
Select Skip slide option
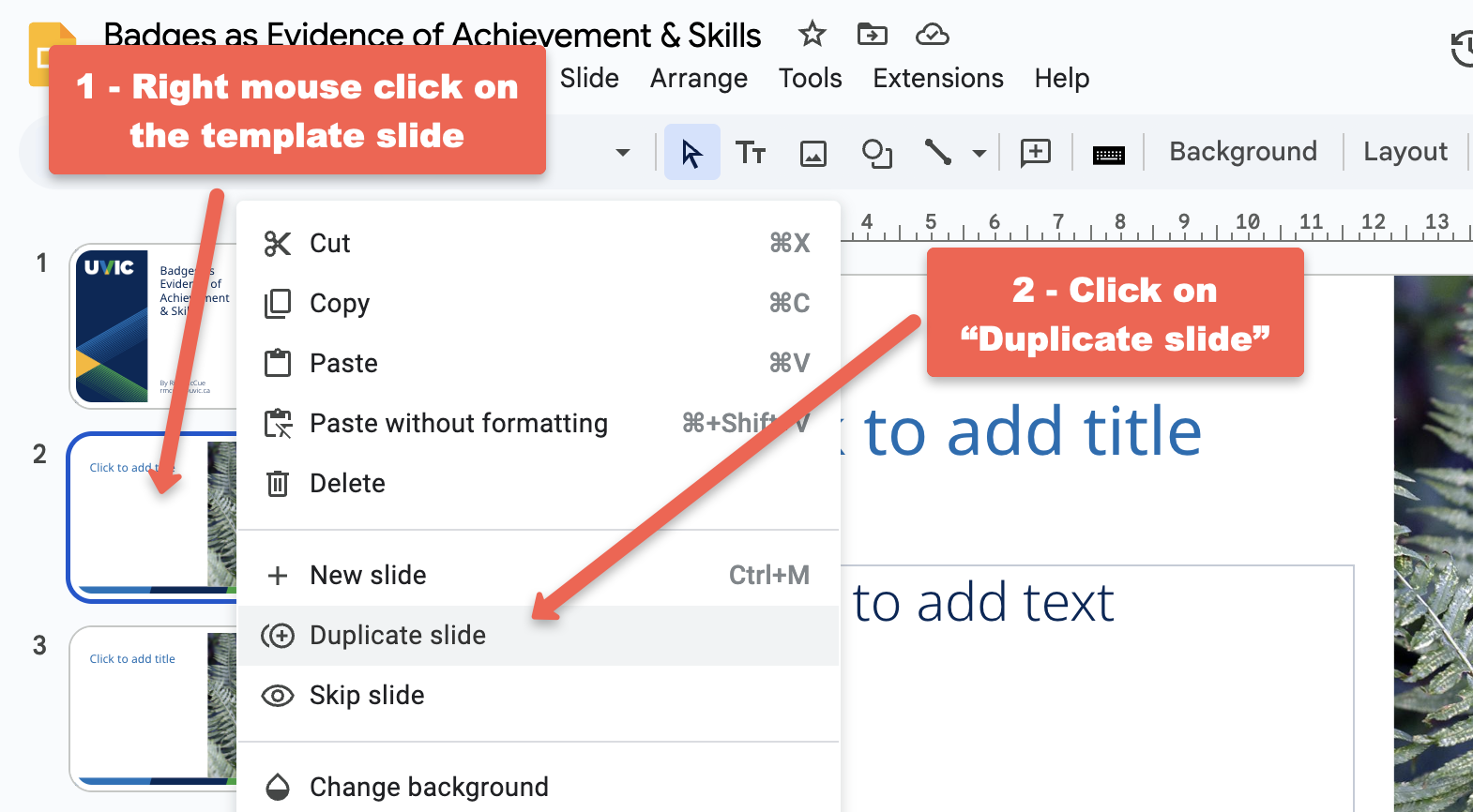coord(539,695)
